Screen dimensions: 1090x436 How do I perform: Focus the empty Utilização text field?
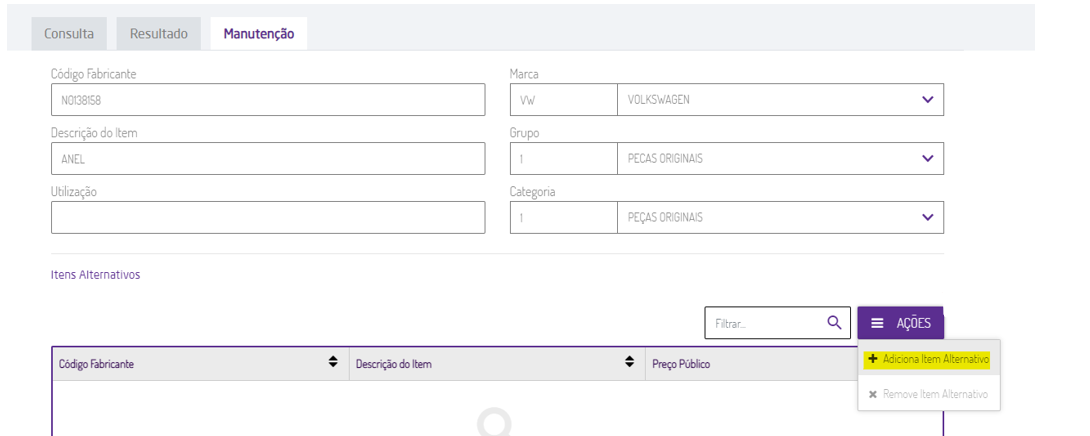click(x=267, y=217)
